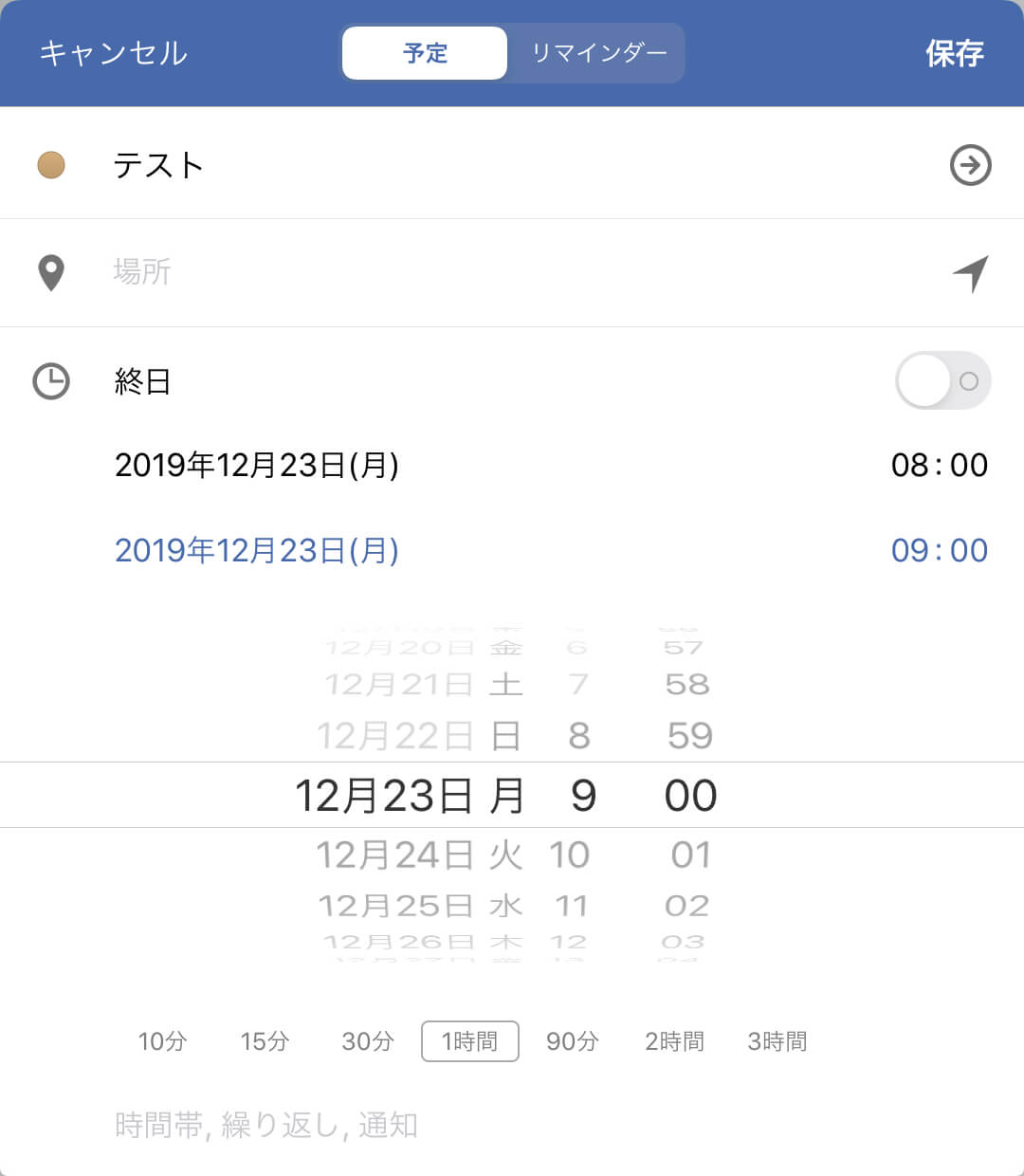Save the event with 保存

coord(954,53)
